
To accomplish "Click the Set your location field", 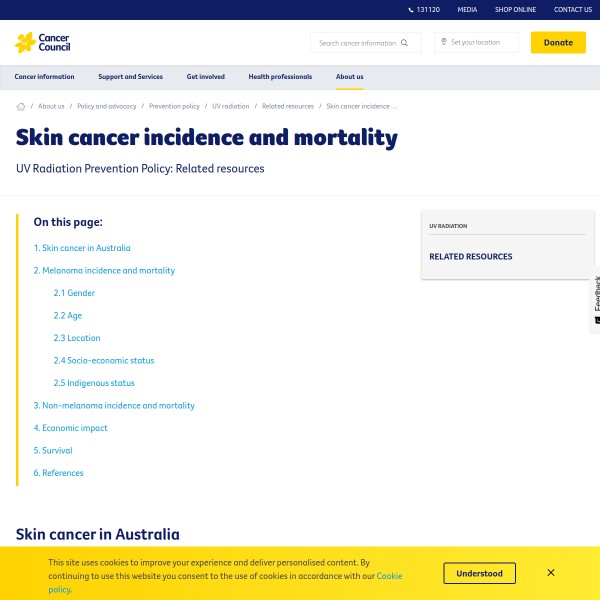I will coord(482,43).
